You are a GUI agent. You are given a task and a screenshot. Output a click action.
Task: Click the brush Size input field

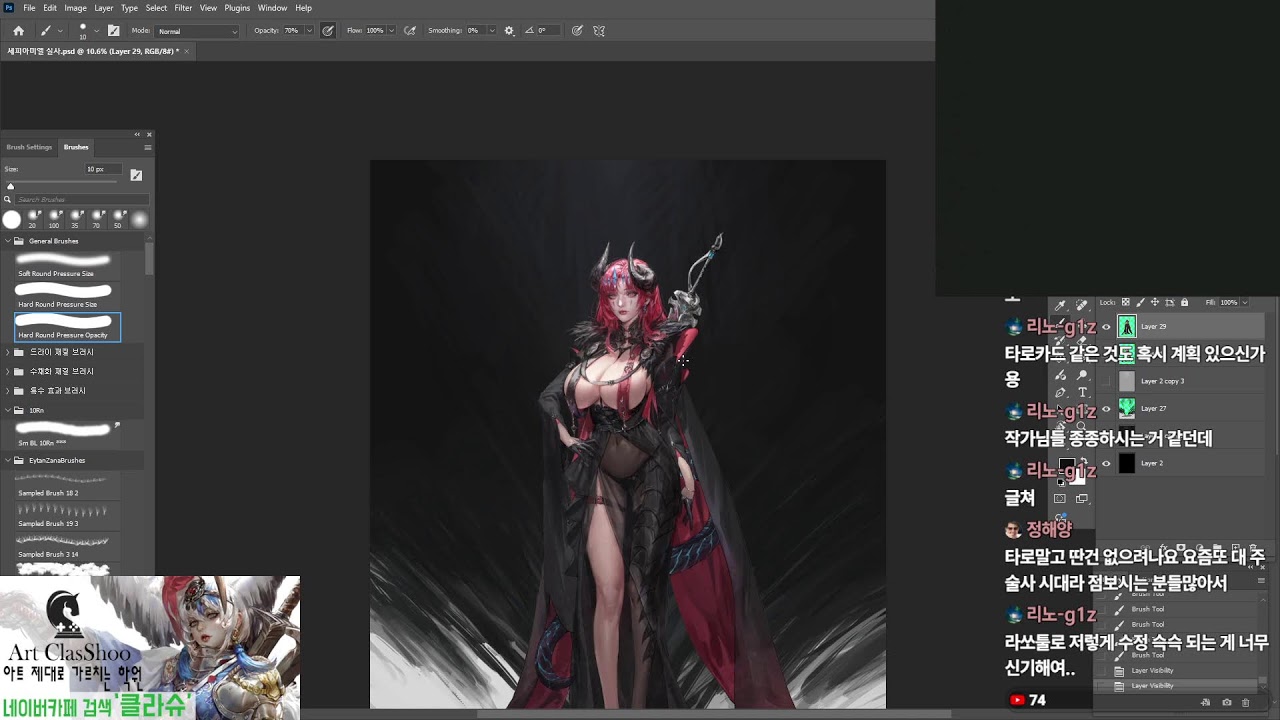tap(103, 169)
